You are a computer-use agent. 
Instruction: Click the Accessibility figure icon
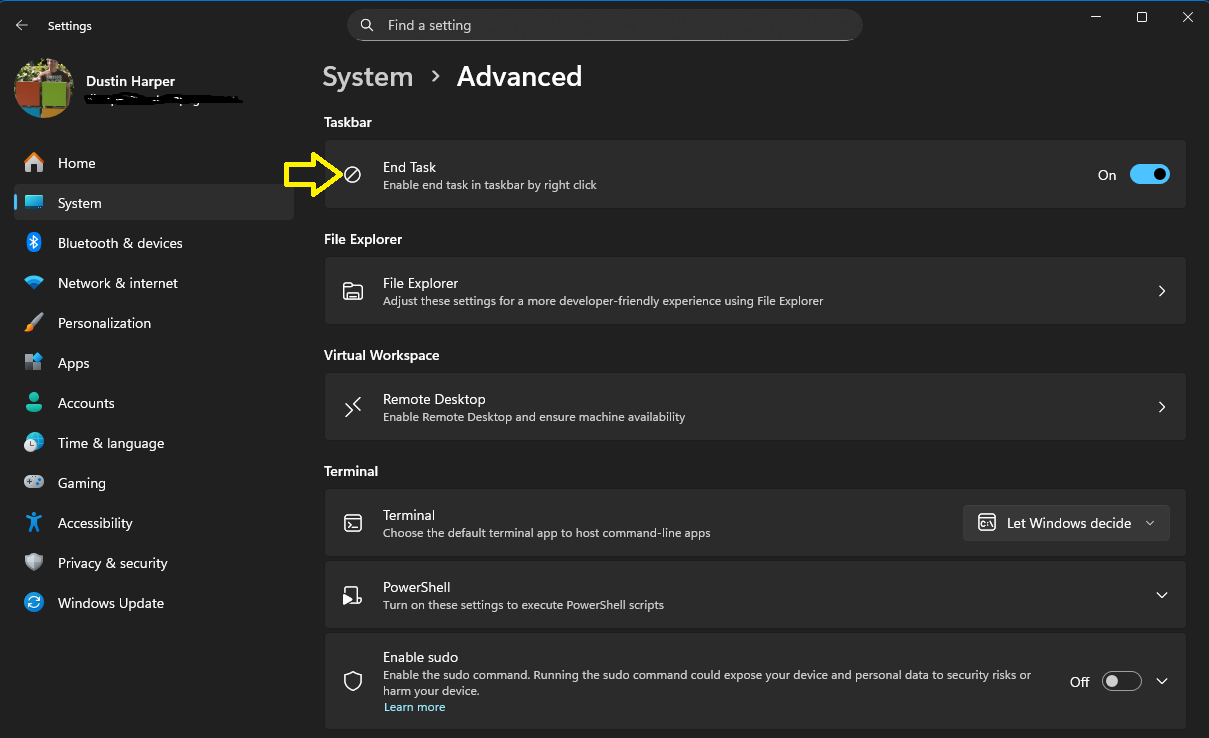34,523
